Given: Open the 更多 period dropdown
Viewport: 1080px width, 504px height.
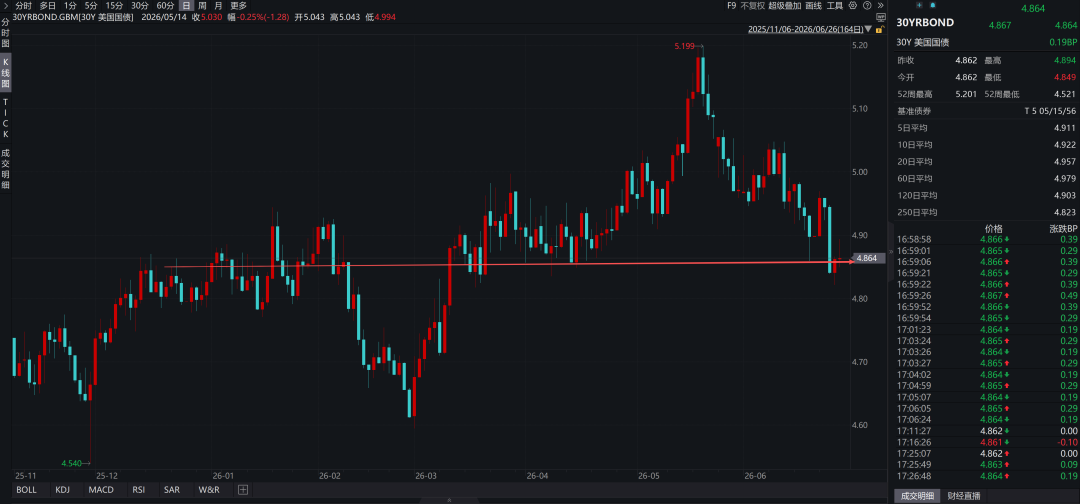Looking at the screenshot, I should [x=238, y=6].
